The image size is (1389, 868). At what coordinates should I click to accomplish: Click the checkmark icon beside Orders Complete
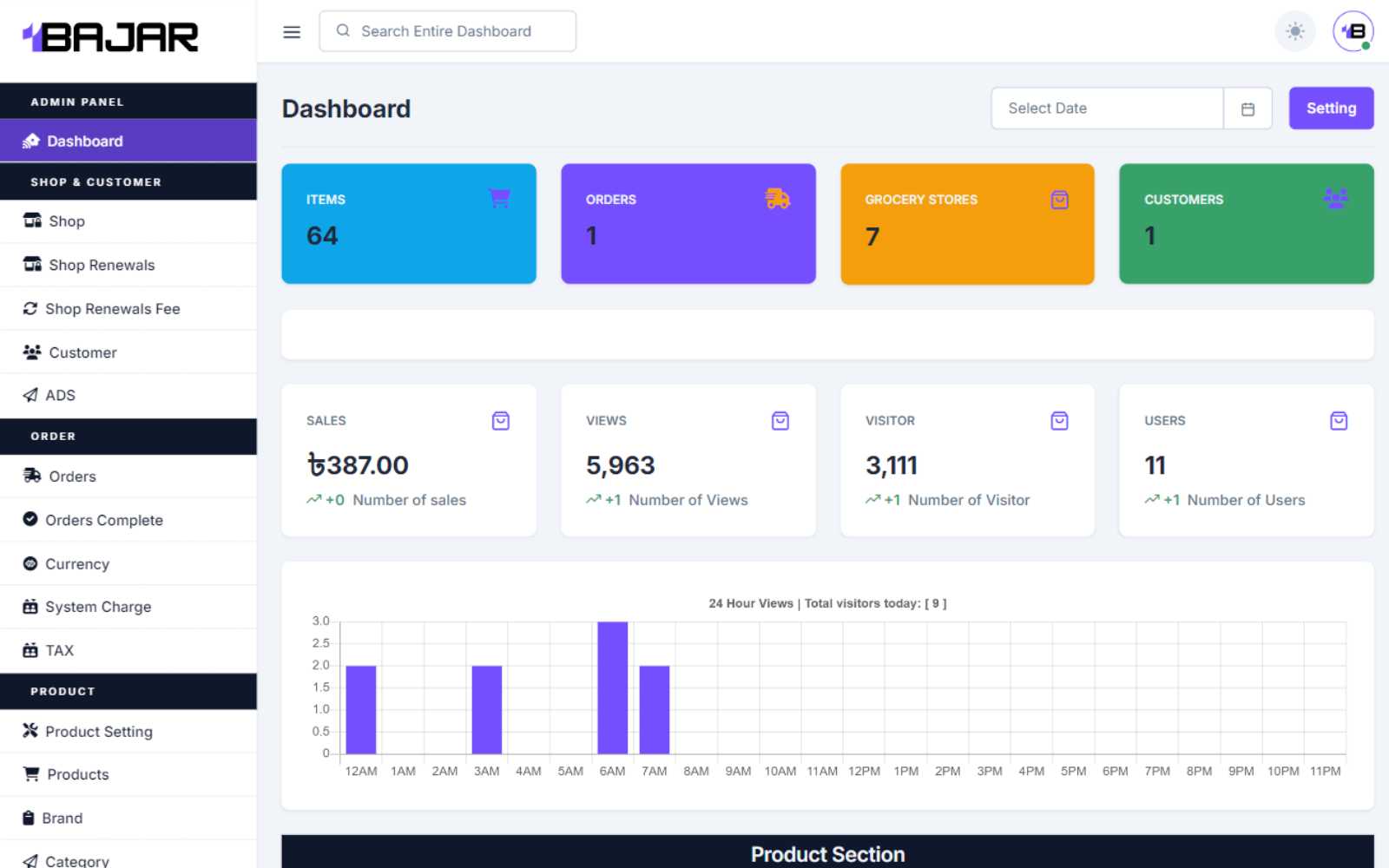coord(30,519)
